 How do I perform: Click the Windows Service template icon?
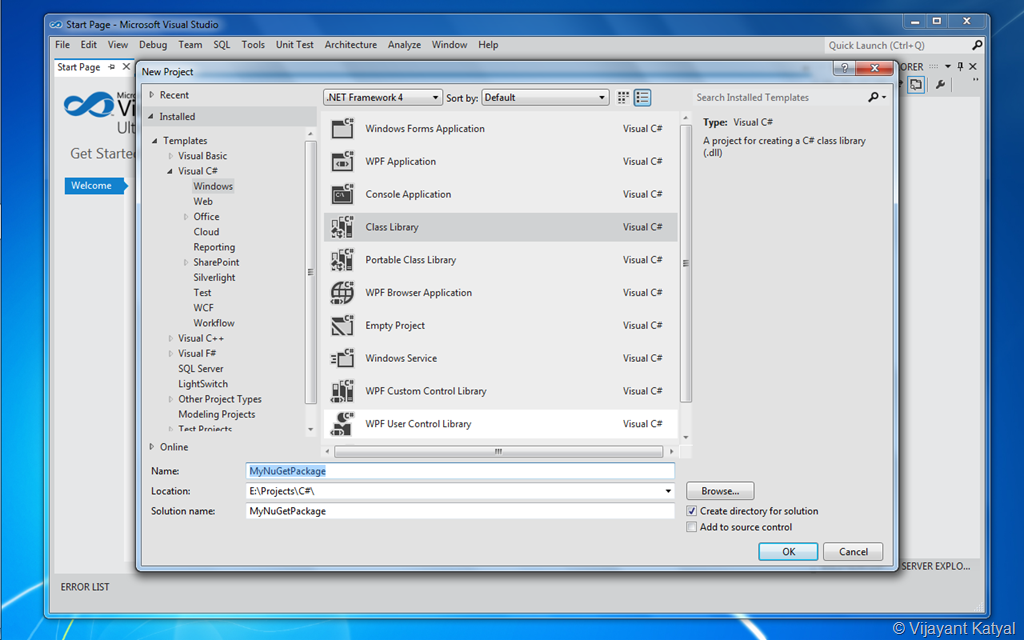pos(342,358)
